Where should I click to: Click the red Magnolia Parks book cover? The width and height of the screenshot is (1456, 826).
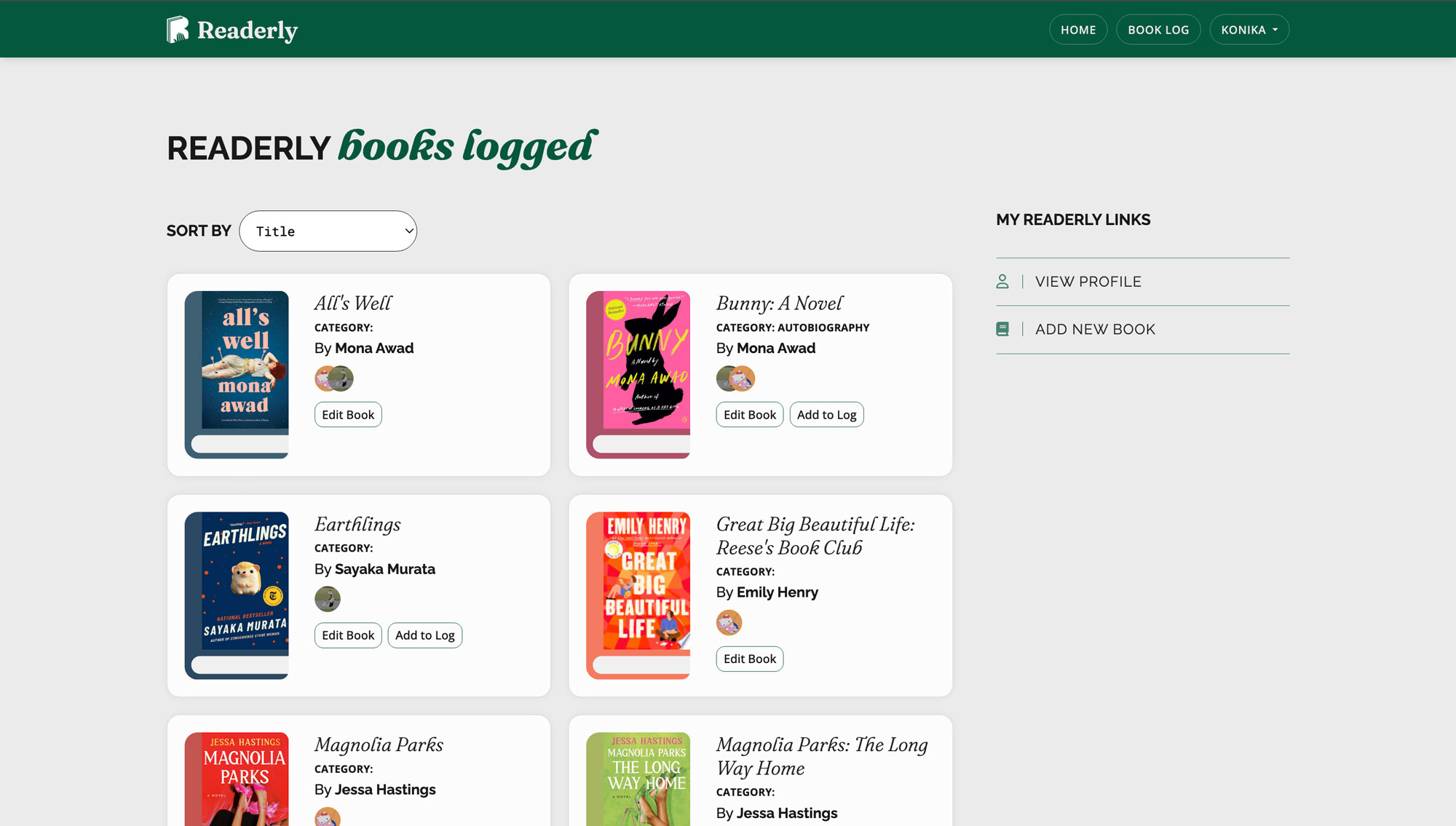[x=237, y=779]
